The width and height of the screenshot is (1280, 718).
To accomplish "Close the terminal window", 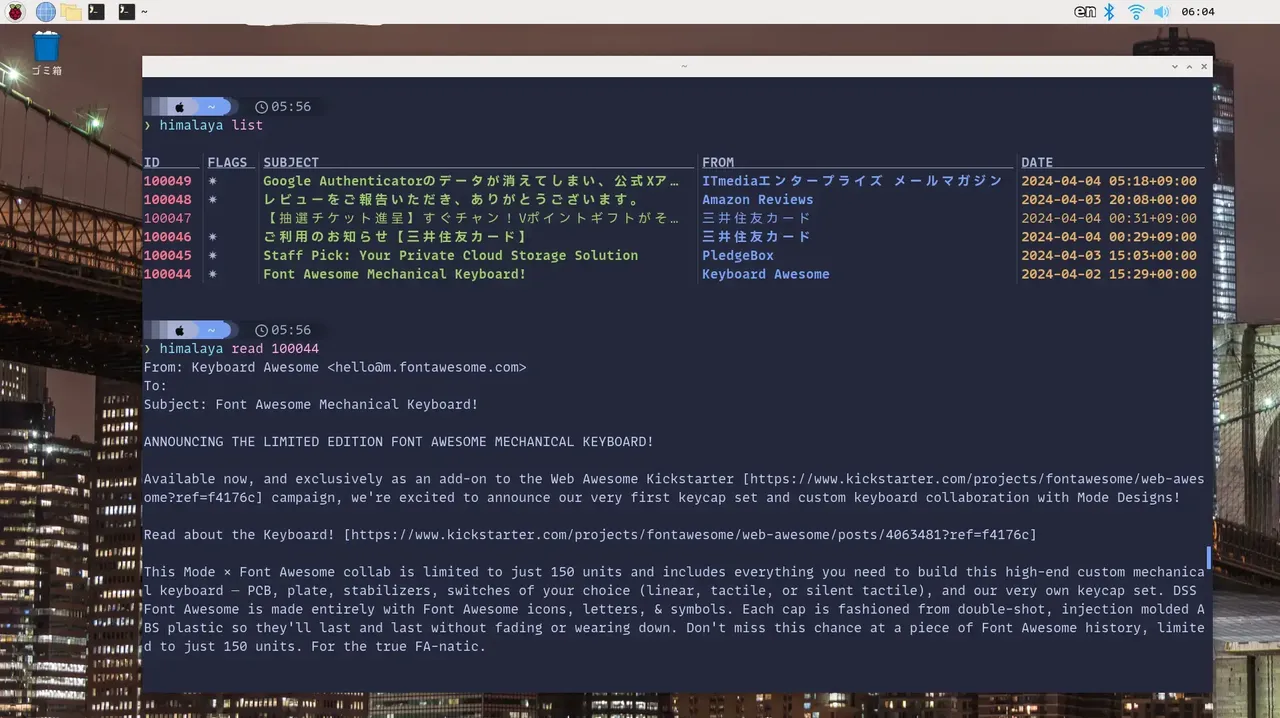I will click(1204, 66).
